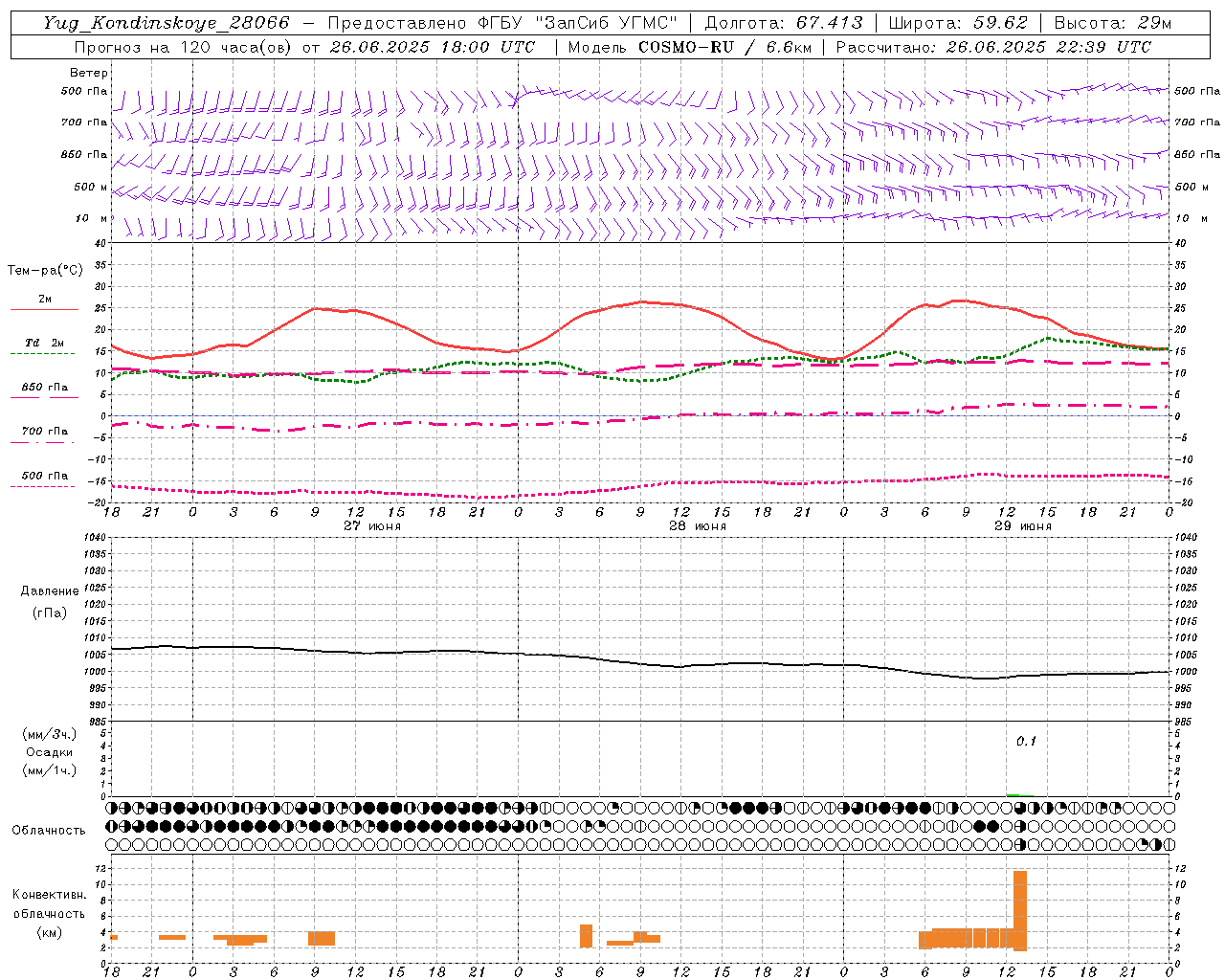Click the (мм/1ч.) precipitation unit label
1225x980 pixels.
click(x=50, y=770)
